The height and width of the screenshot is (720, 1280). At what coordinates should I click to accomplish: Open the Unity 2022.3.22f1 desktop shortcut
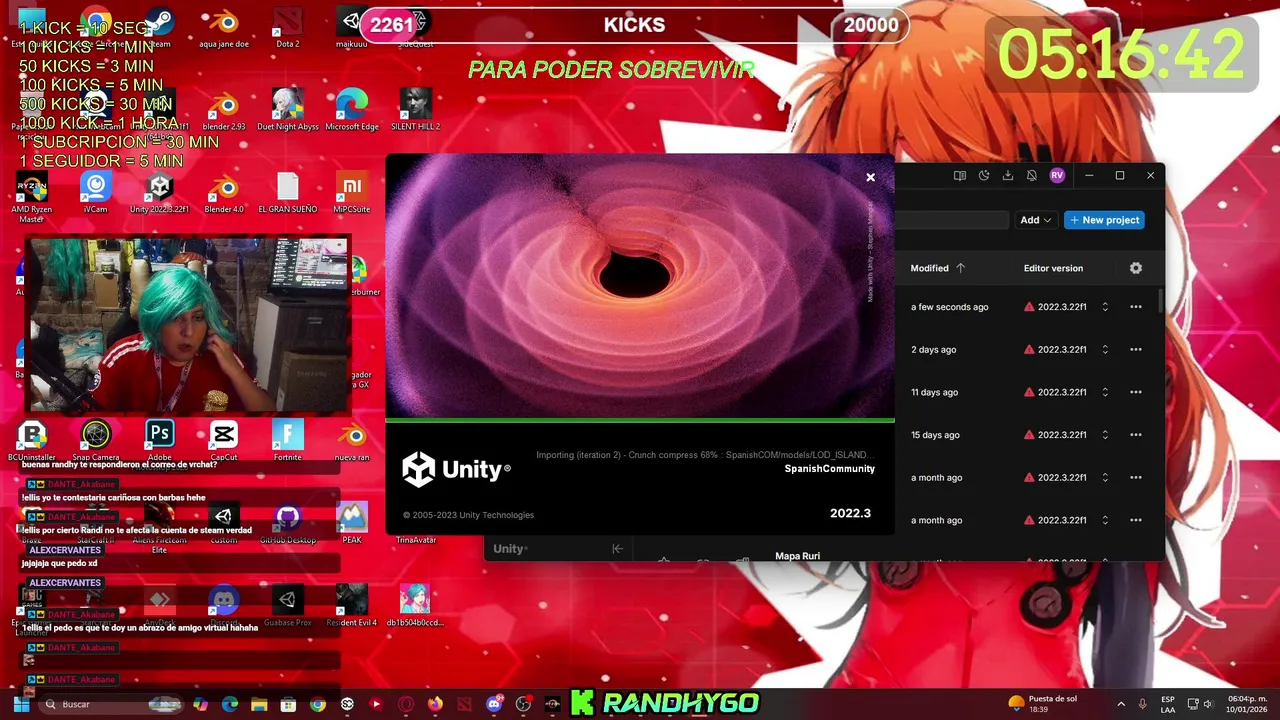click(x=159, y=193)
